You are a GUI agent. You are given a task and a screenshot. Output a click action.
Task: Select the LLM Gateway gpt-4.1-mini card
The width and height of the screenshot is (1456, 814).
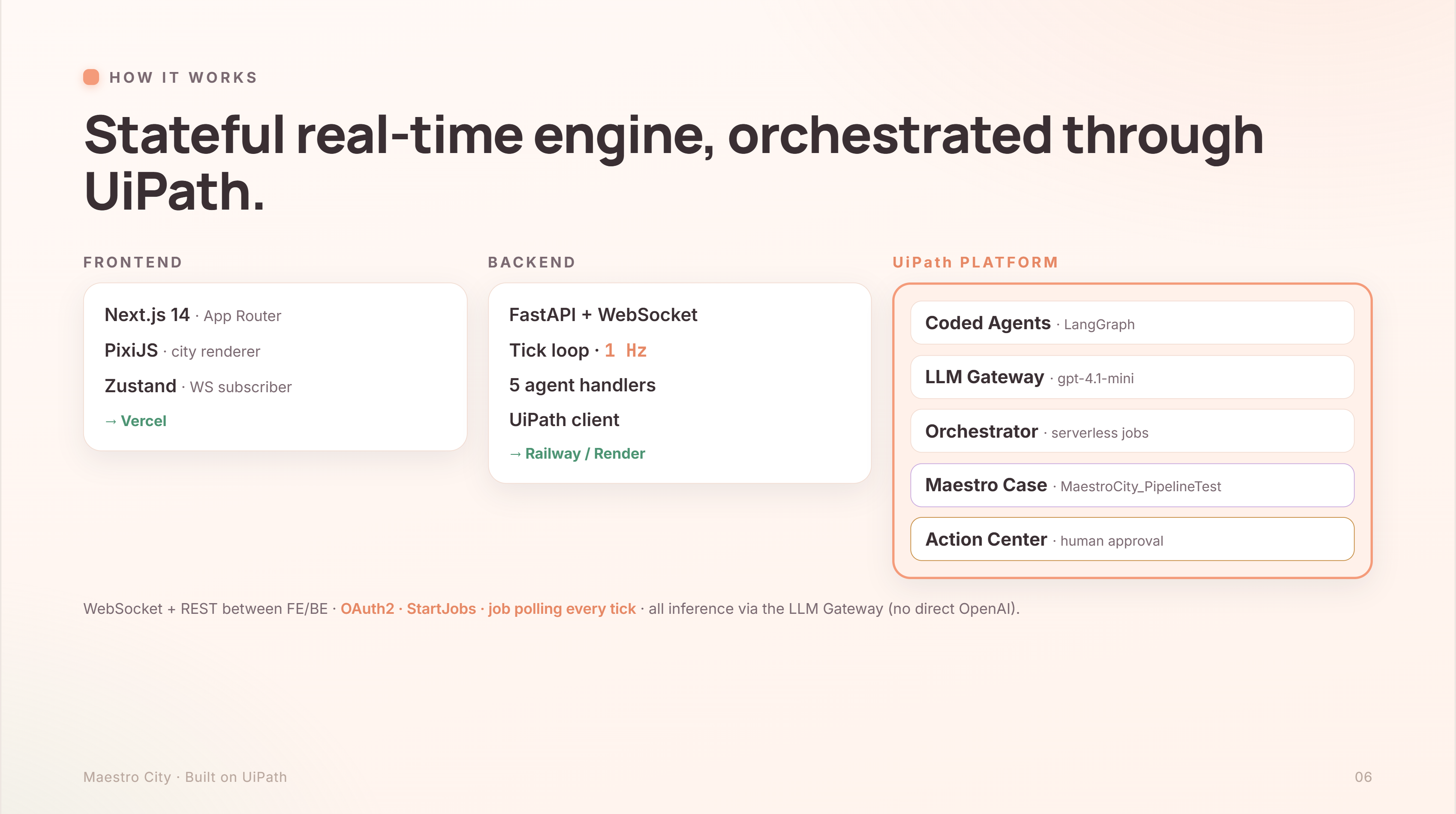(x=1132, y=377)
